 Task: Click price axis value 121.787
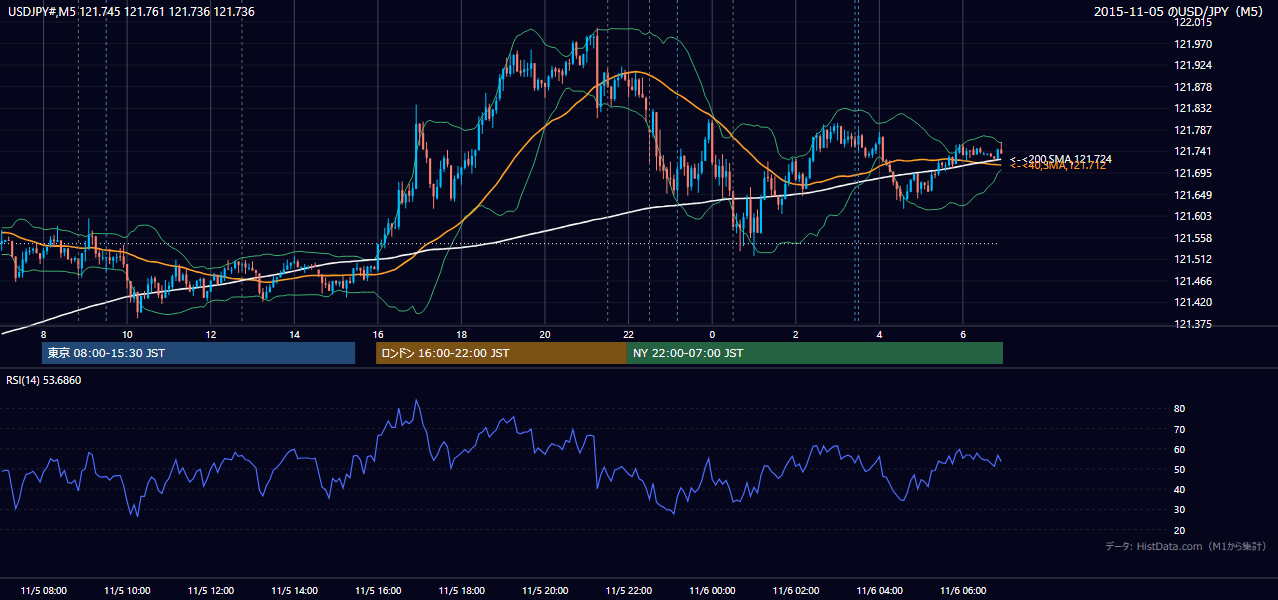[1195, 130]
